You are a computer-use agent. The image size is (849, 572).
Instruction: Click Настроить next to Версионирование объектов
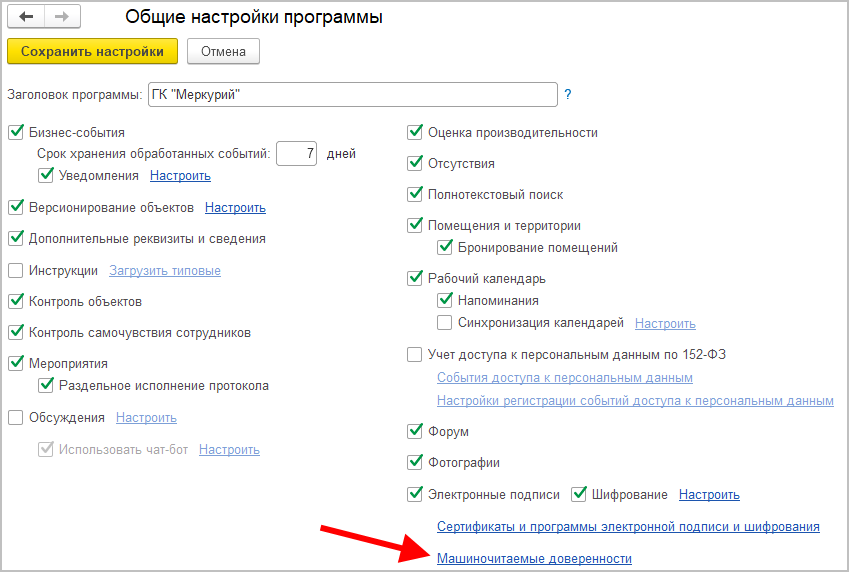coord(235,208)
